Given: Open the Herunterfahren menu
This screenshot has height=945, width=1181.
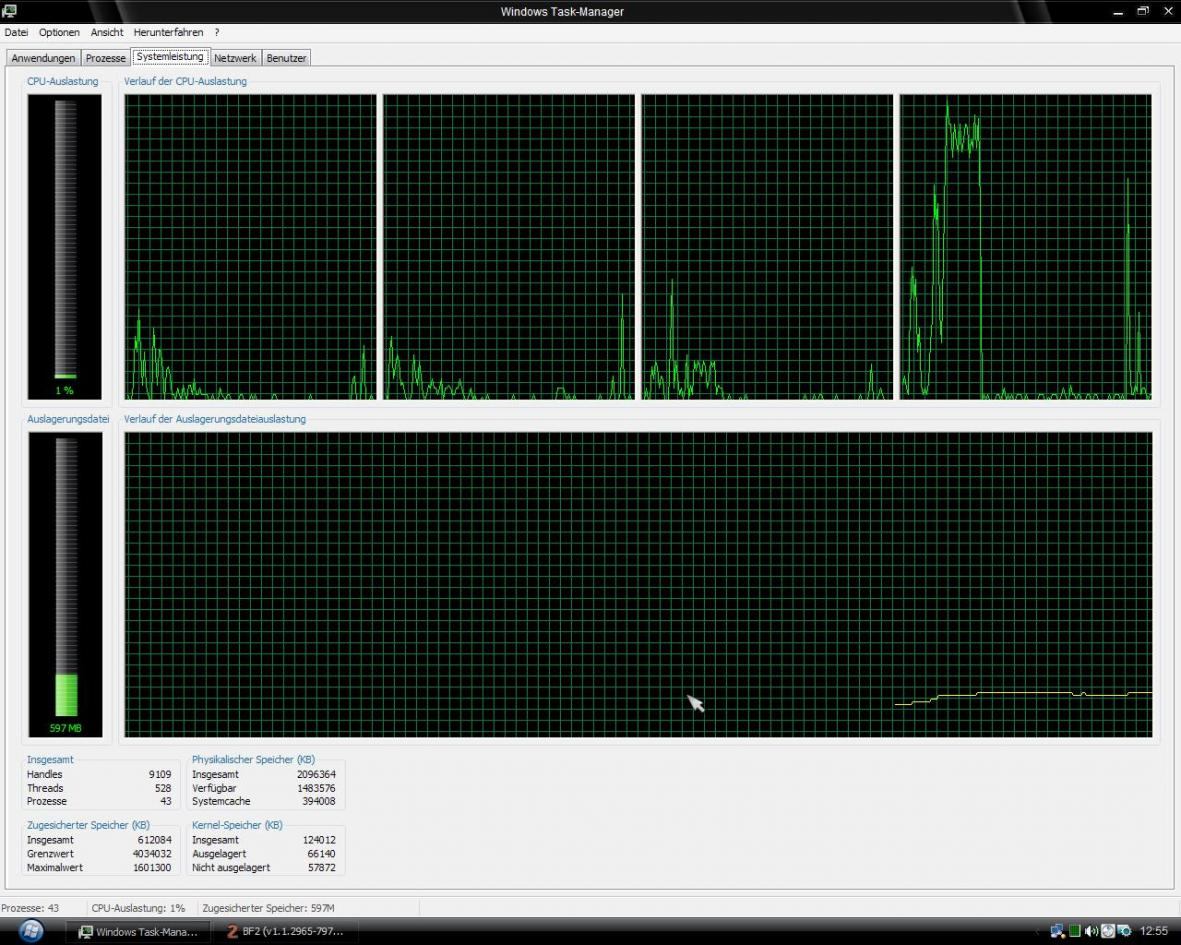Looking at the screenshot, I should point(168,32).
